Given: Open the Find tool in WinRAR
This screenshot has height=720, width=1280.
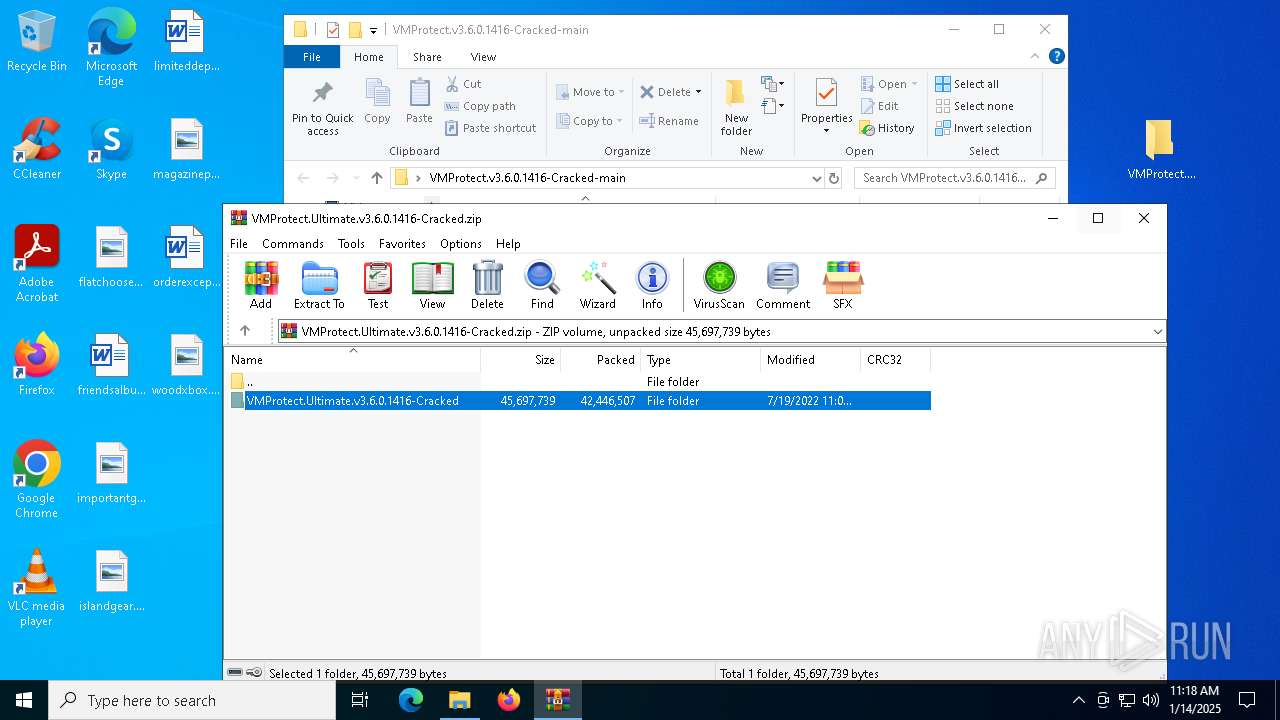Looking at the screenshot, I should pos(542,285).
